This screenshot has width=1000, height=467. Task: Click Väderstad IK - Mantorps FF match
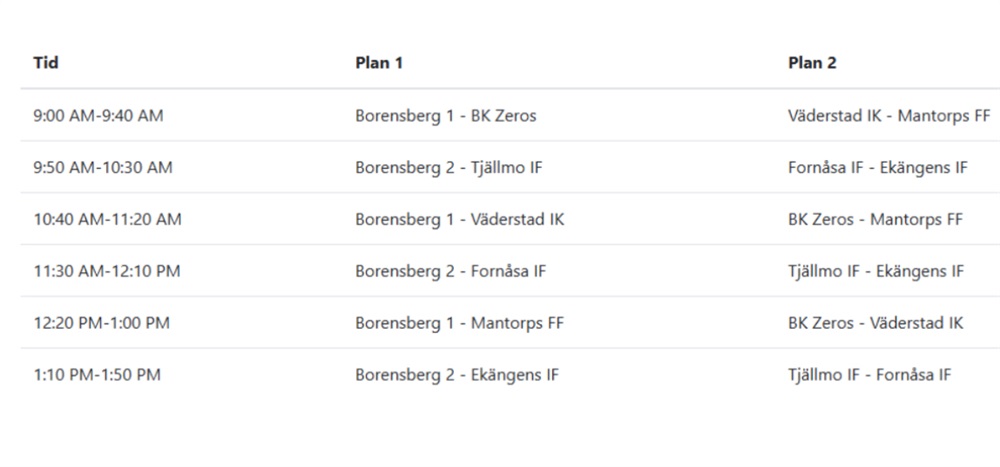(889, 116)
